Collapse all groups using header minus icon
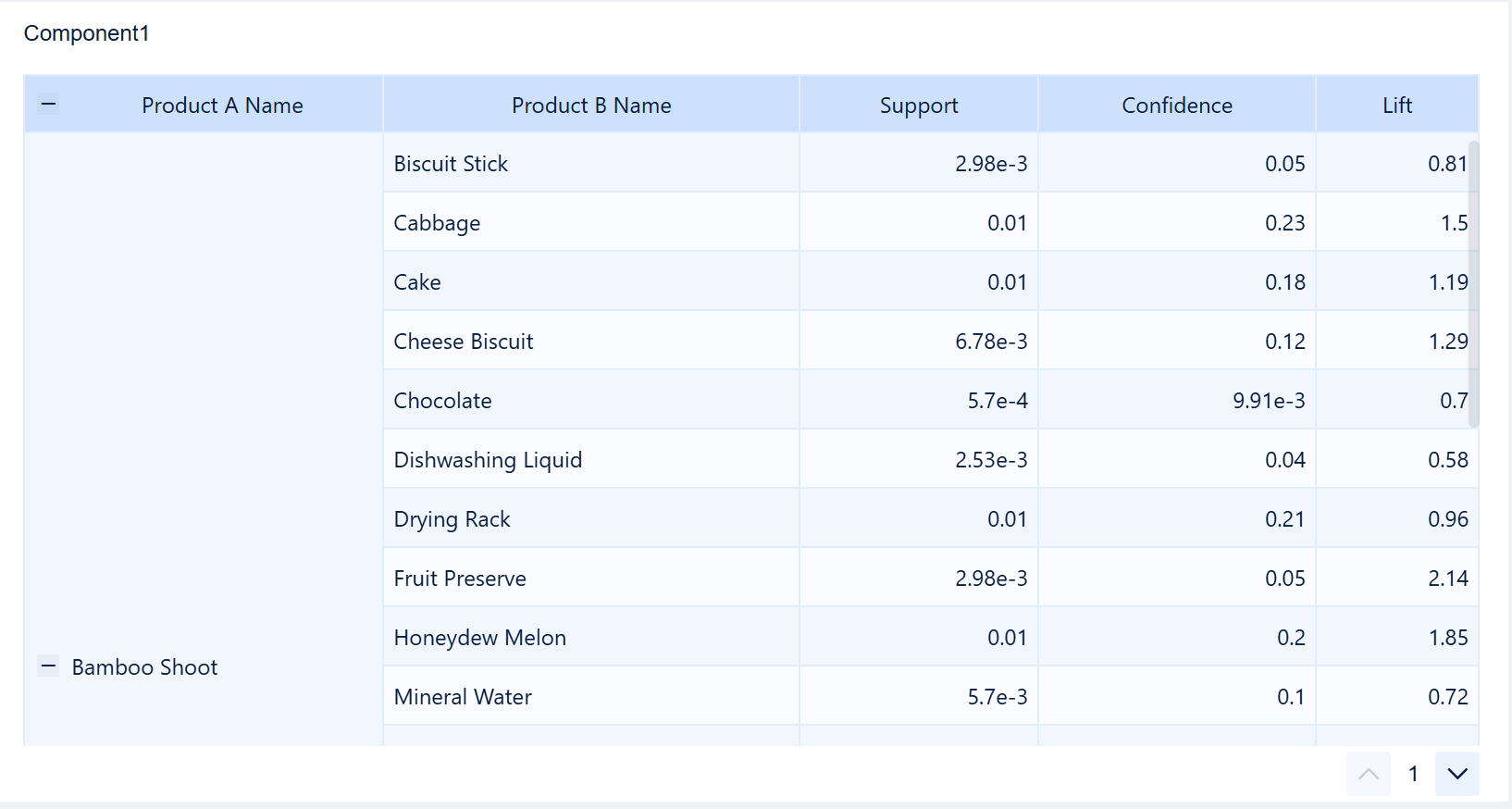Image resolution: width=1512 pixels, height=809 pixels. [48, 104]
